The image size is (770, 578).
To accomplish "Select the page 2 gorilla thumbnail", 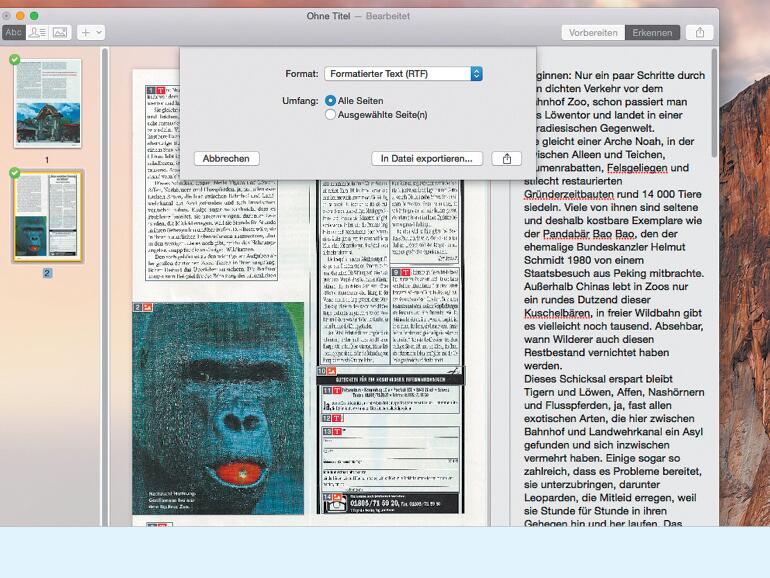I will point(48,216).
